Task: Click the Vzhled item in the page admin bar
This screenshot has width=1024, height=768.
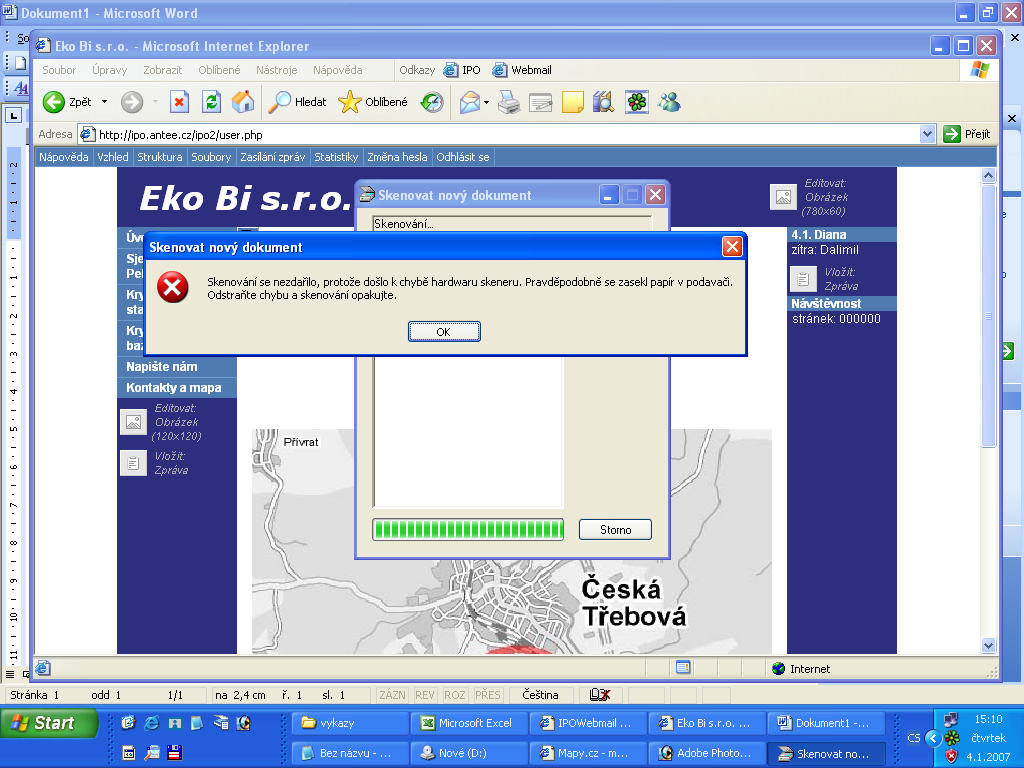Action: coord(113,157)
